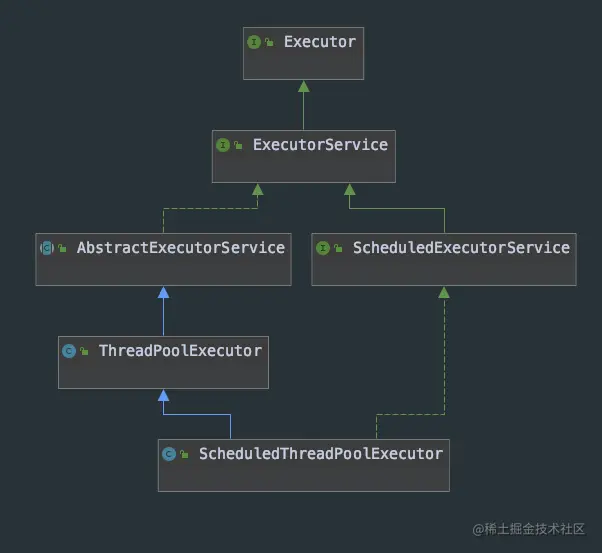Click the ExecutorService label text

(x=320, y=145)
